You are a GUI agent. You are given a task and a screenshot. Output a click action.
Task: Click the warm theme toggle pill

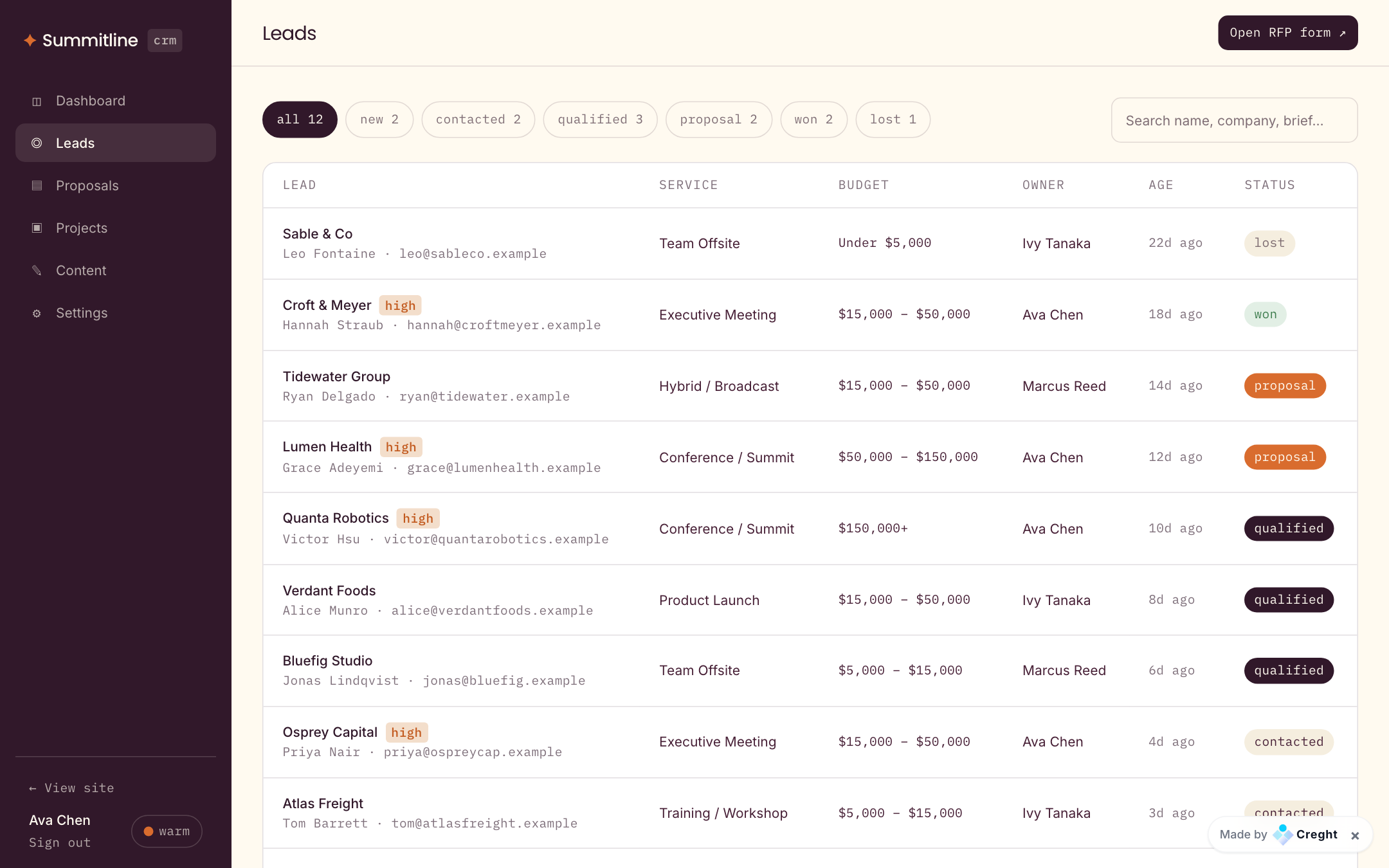pos(167,831)
